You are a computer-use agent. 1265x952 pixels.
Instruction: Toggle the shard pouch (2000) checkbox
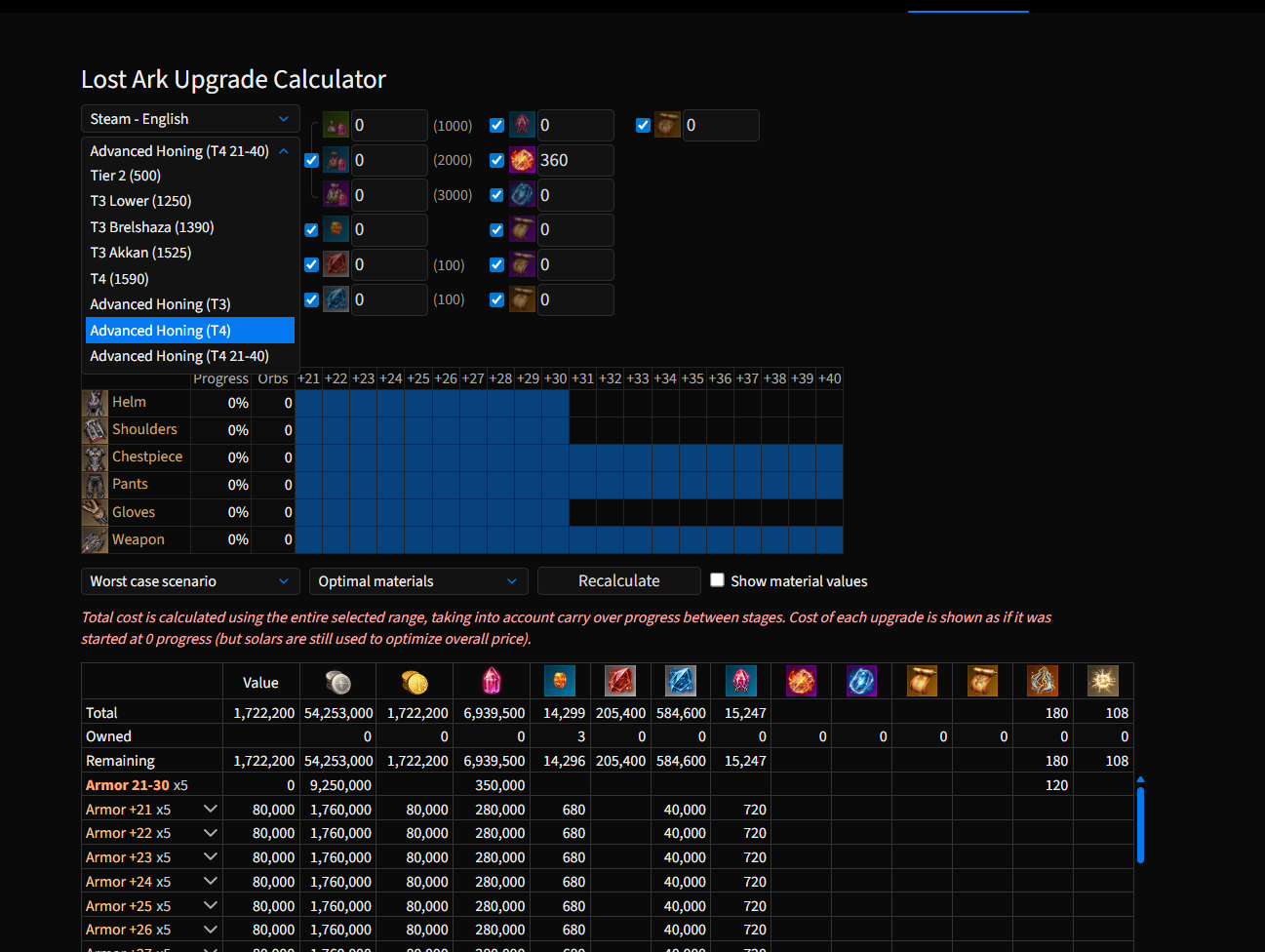[311, 160]
